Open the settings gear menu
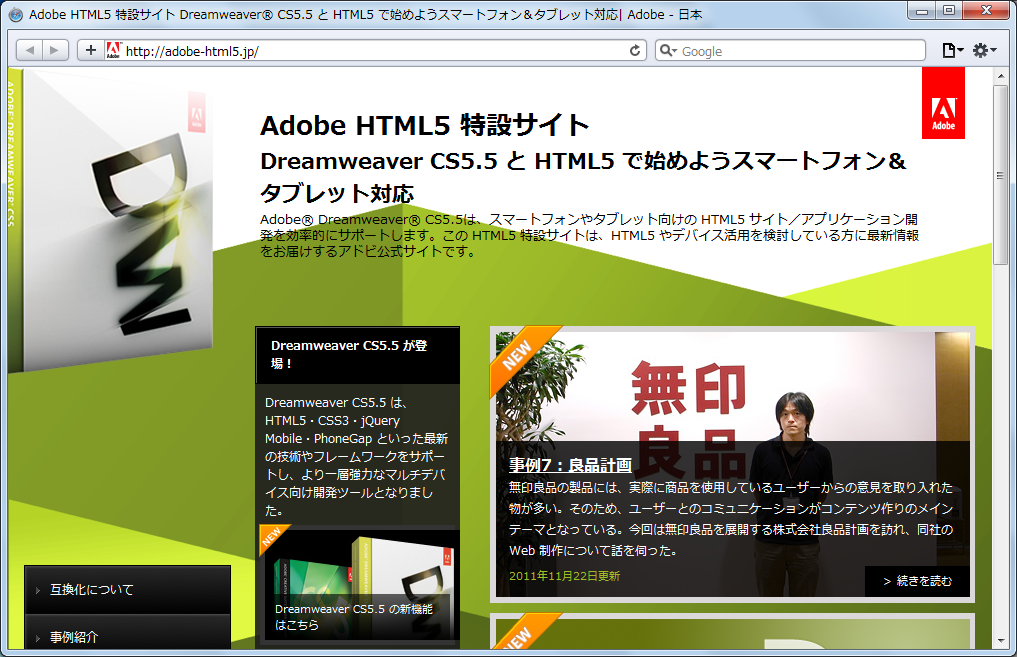Image resolution: width=1017 pixels, height=657 pixels. click(x=984, y=51)
